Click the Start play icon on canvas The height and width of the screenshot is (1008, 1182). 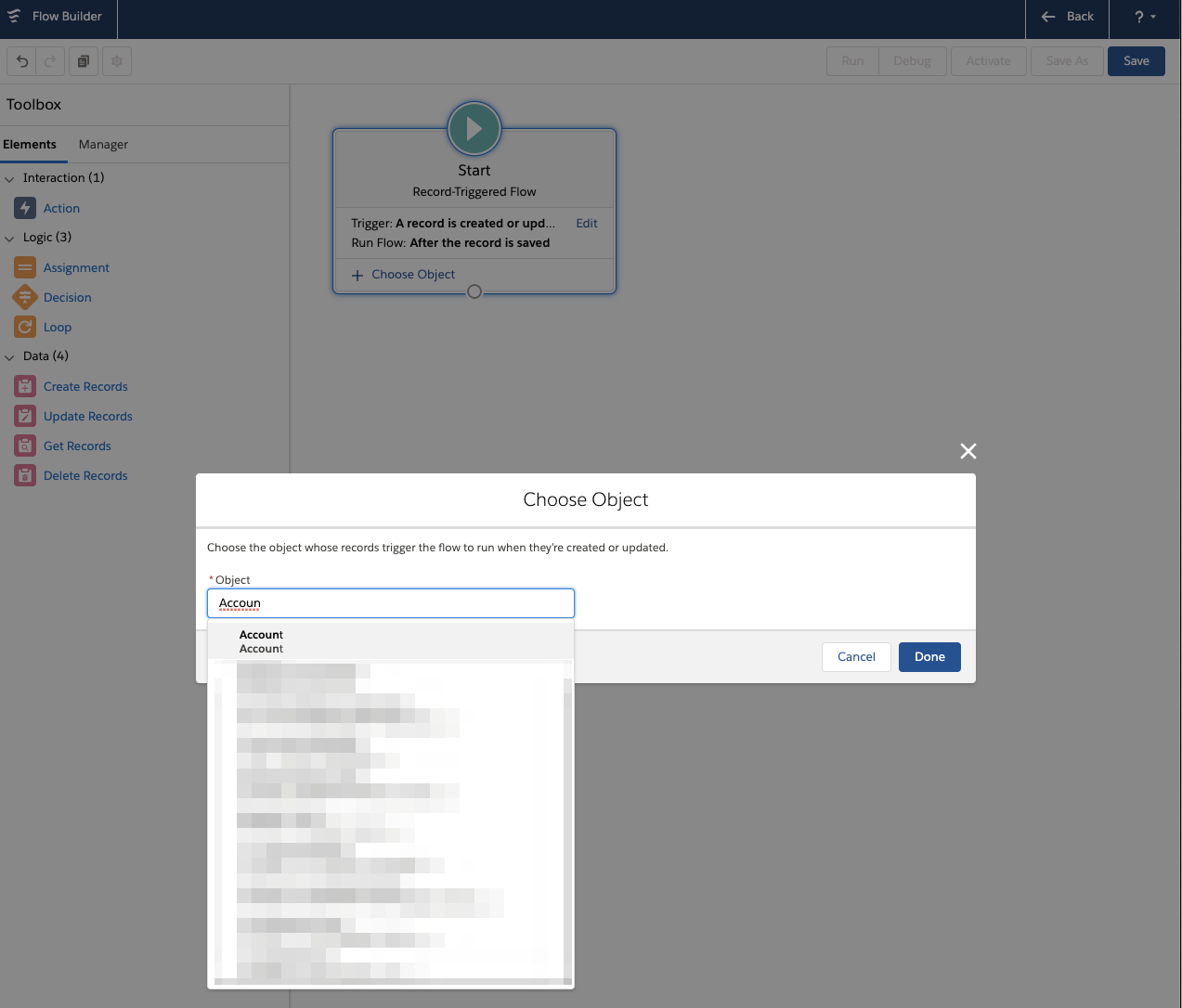click(474, 128)
